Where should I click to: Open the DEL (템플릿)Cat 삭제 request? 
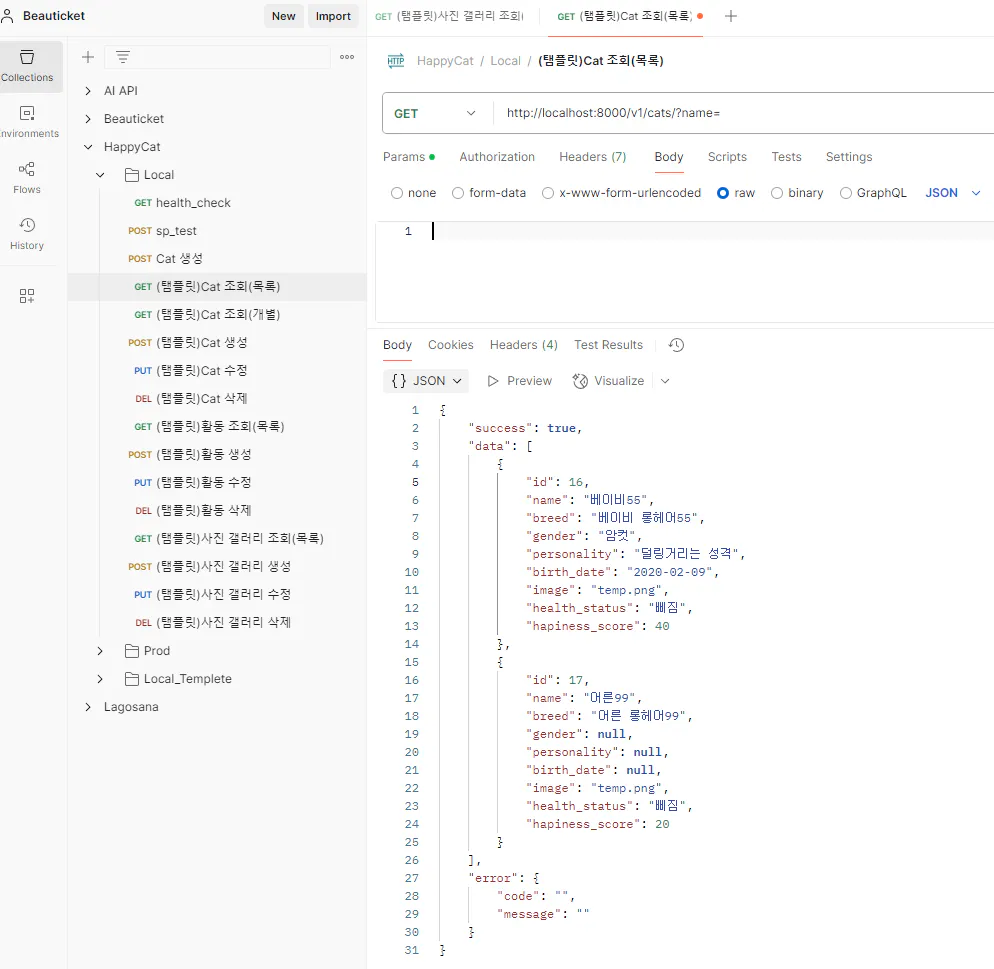pyautogui.click(x=217, y=399)
